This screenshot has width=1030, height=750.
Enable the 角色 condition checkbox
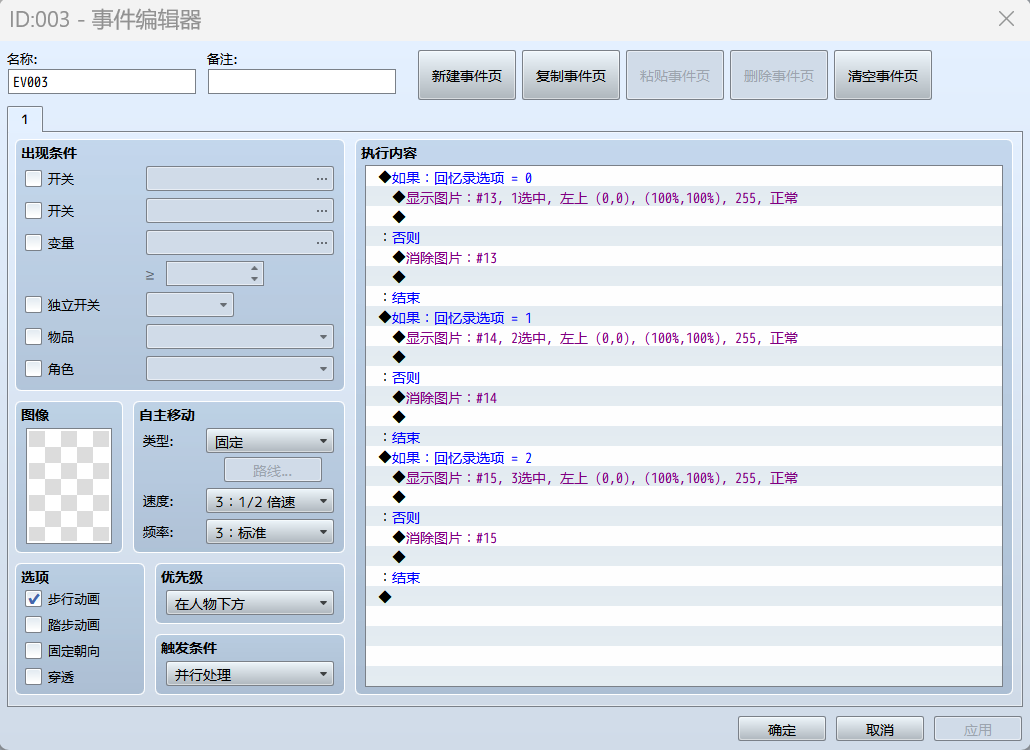(33, 369)
